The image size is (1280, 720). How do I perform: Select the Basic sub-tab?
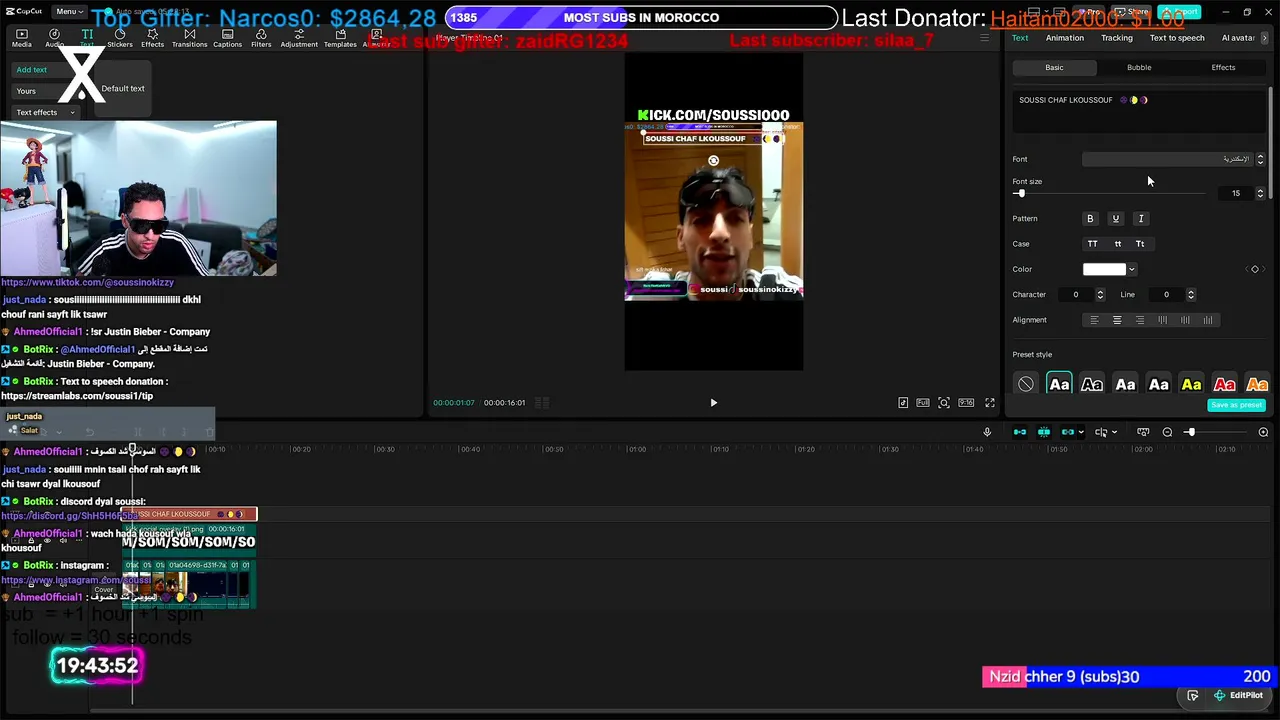pos(1054,67)
